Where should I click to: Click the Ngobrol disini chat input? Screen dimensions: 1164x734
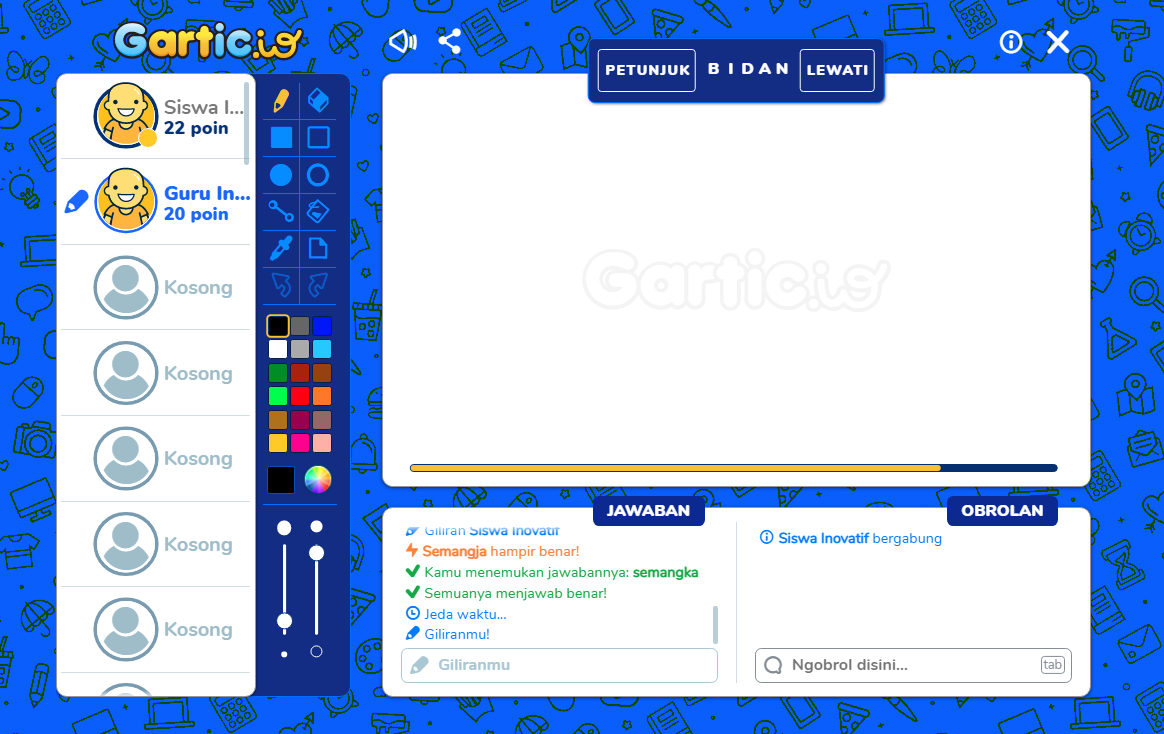click(x=913, y=665)
